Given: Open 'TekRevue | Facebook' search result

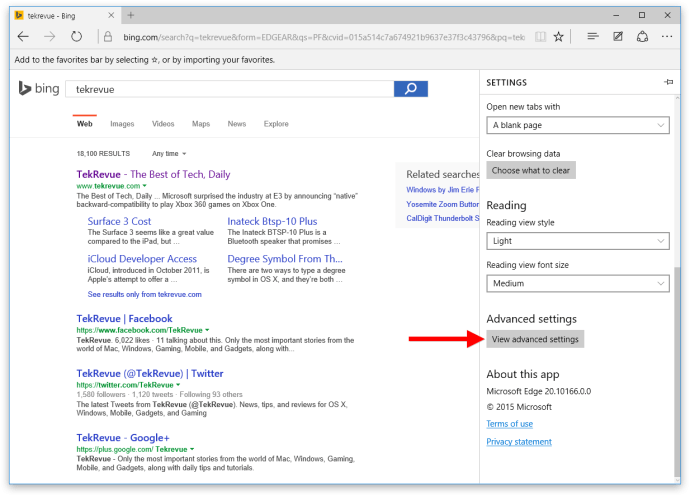Looking at the screenshot, I should 124,319.
